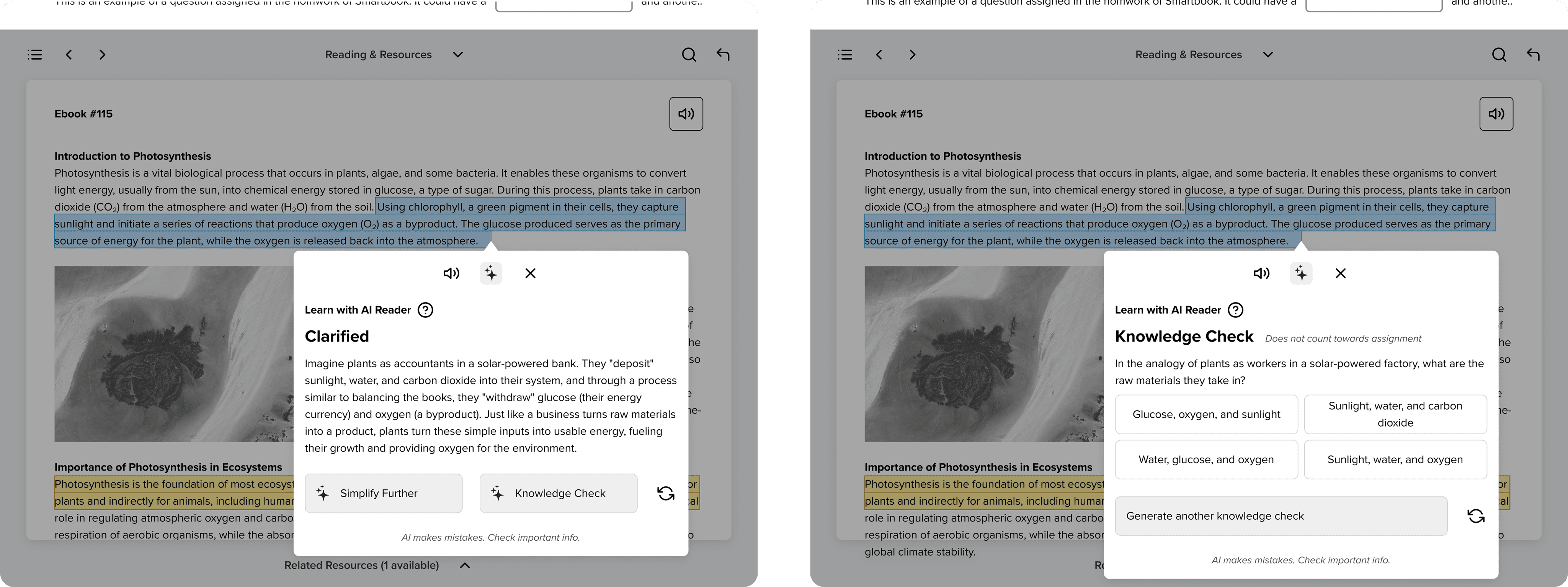The height and width of the screenshot is (587, 1568).
Task: Go to next page arrow in right panel
Action: click(912, 55)
